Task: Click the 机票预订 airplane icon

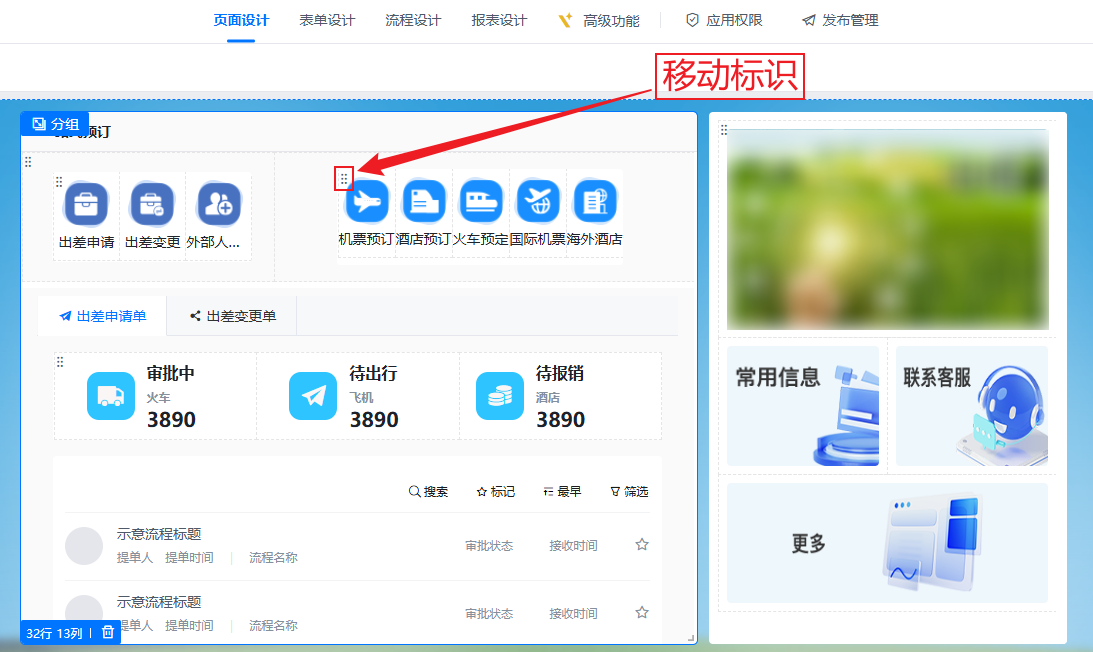Action: pos(367,202)
